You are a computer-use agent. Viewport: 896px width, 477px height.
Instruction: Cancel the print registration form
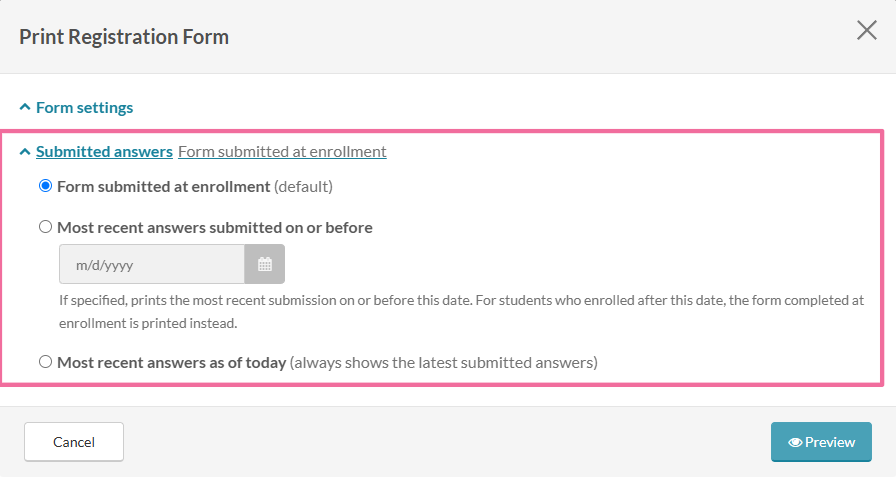pos(74,442)
